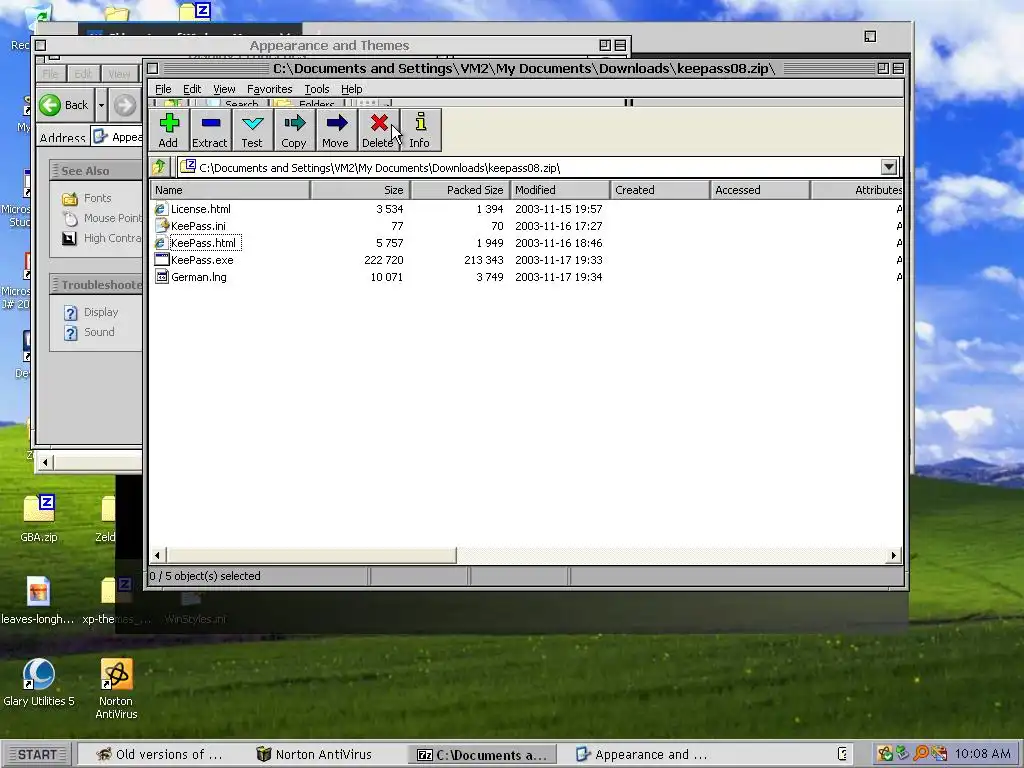Open the Tools menu
The width and height of the screenshot is (1024, 768).
(x=317, y=89)
